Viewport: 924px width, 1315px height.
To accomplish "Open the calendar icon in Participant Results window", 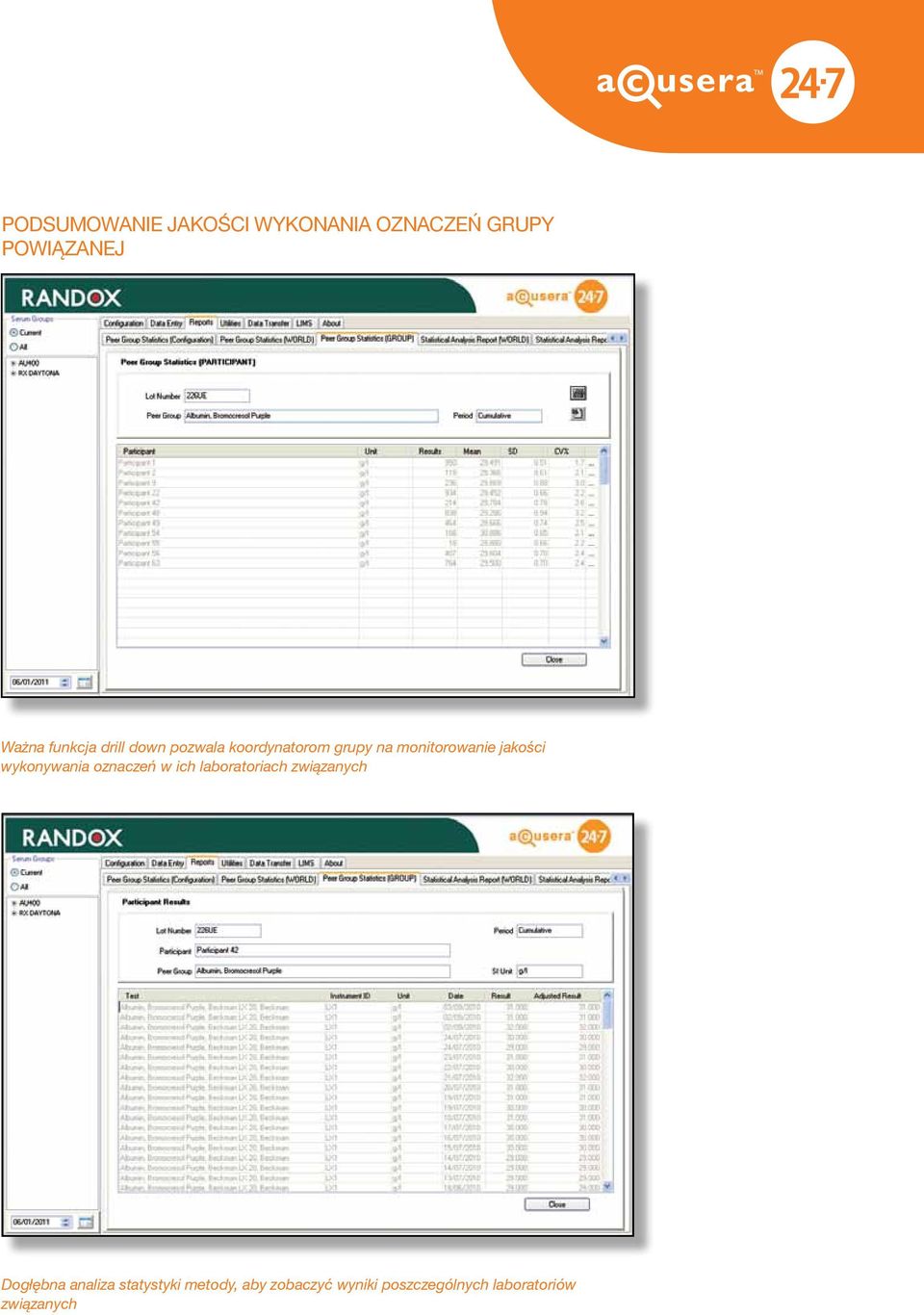I will (86, 1222).
